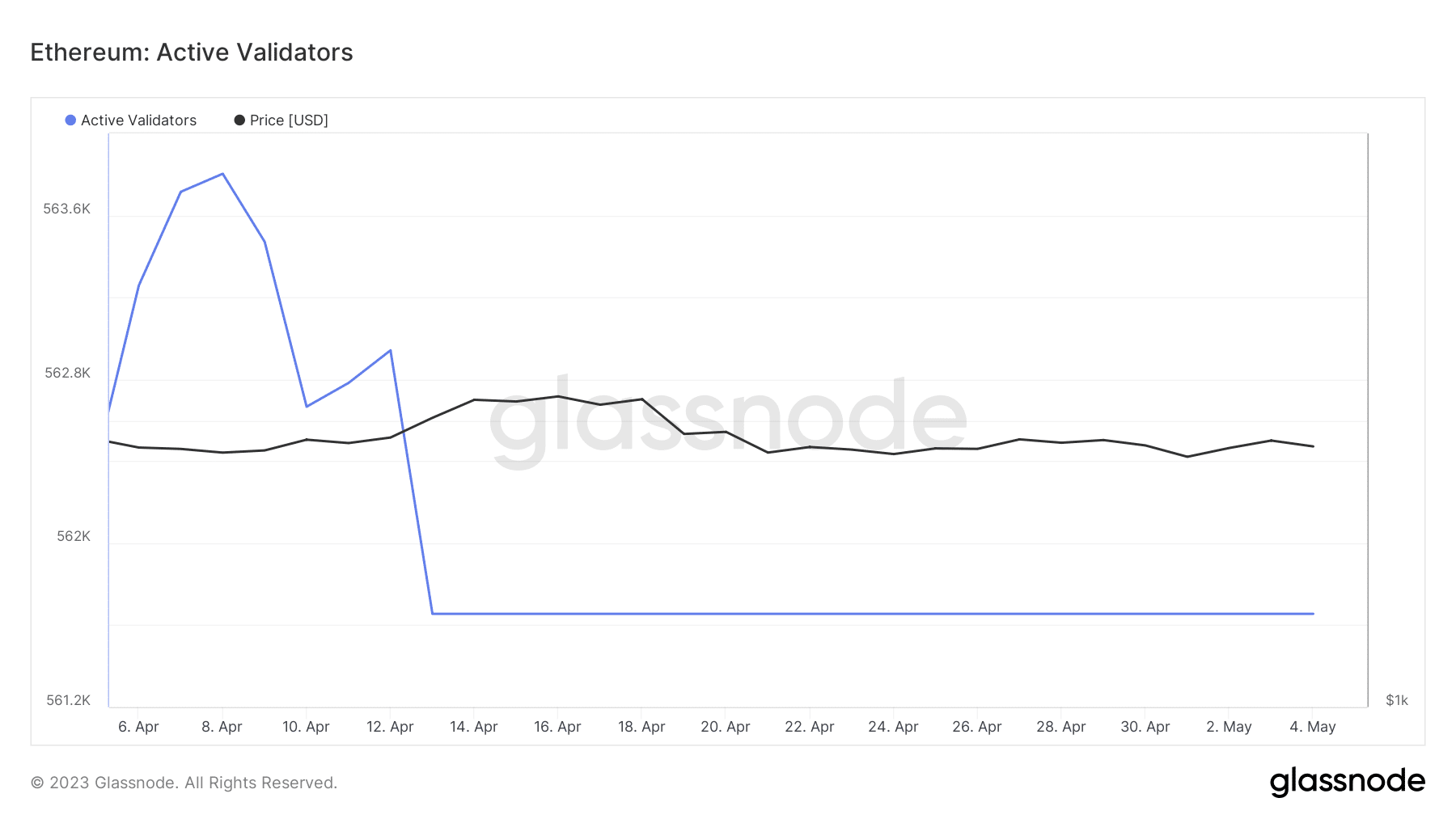Click the validator peak point near 8. Apr
This screenshot has height=819, width=1456.
tap(222, 174)
